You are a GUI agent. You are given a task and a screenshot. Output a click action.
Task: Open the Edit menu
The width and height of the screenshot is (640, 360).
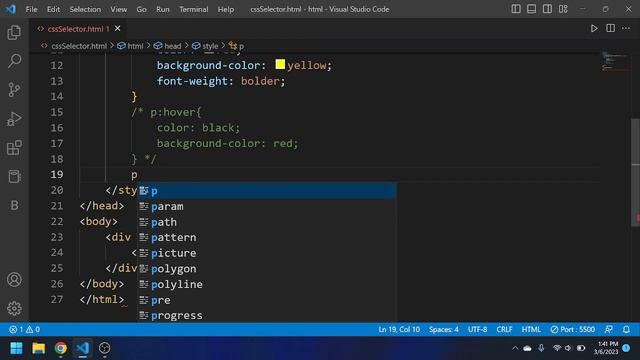pyautogui.click(x=53, y=9)
